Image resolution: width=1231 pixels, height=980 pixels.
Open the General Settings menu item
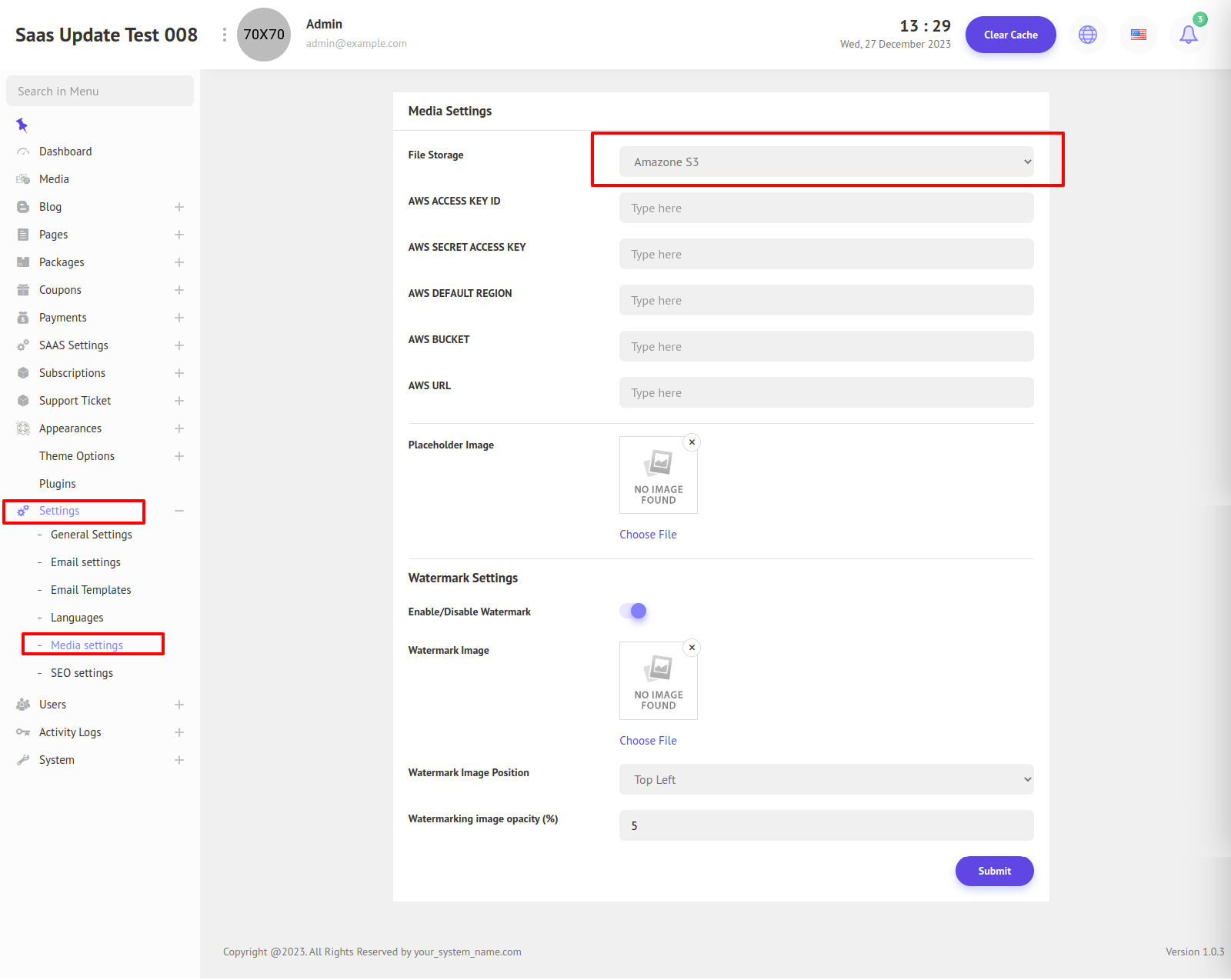click(91, 535)
